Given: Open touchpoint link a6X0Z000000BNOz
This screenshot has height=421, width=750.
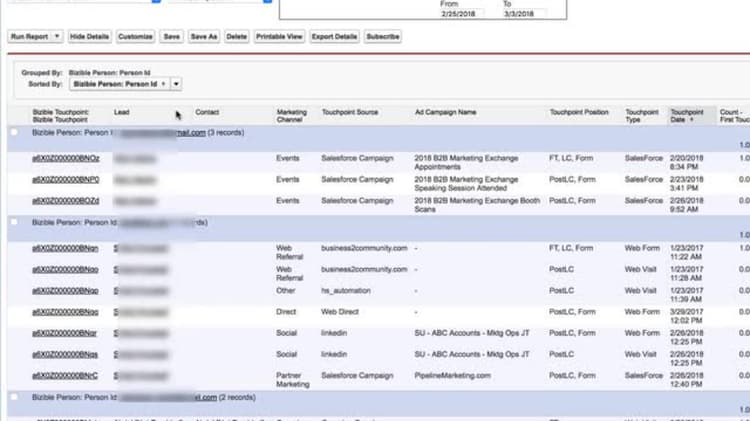Looking at the screenshot, I should (x=66, y=158).
